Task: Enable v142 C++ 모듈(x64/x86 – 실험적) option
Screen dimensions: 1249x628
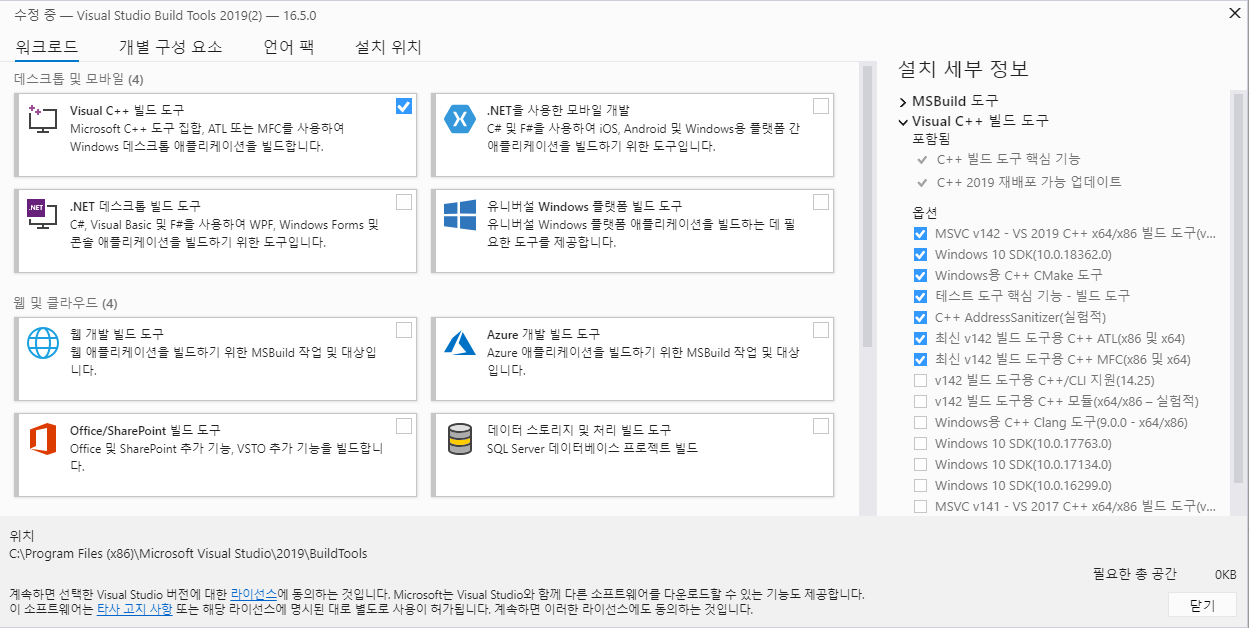Action: tap(920, 401)
